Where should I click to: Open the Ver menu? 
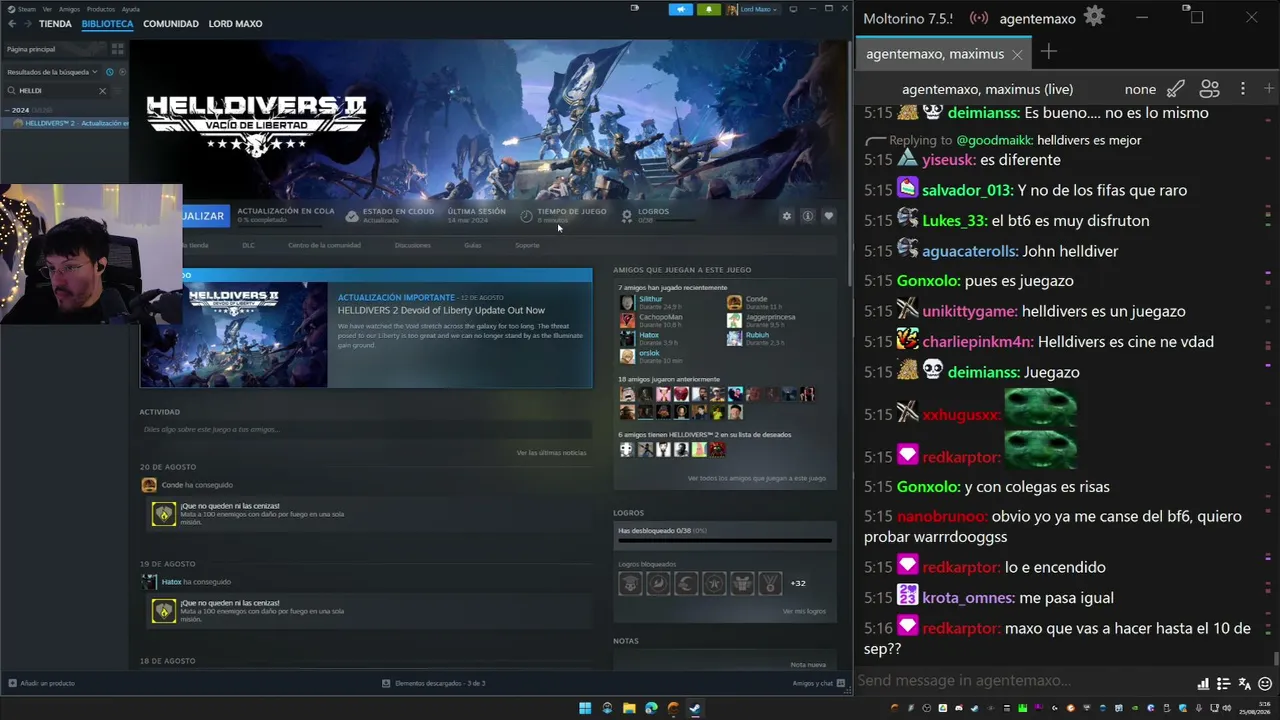coord(47,9)
